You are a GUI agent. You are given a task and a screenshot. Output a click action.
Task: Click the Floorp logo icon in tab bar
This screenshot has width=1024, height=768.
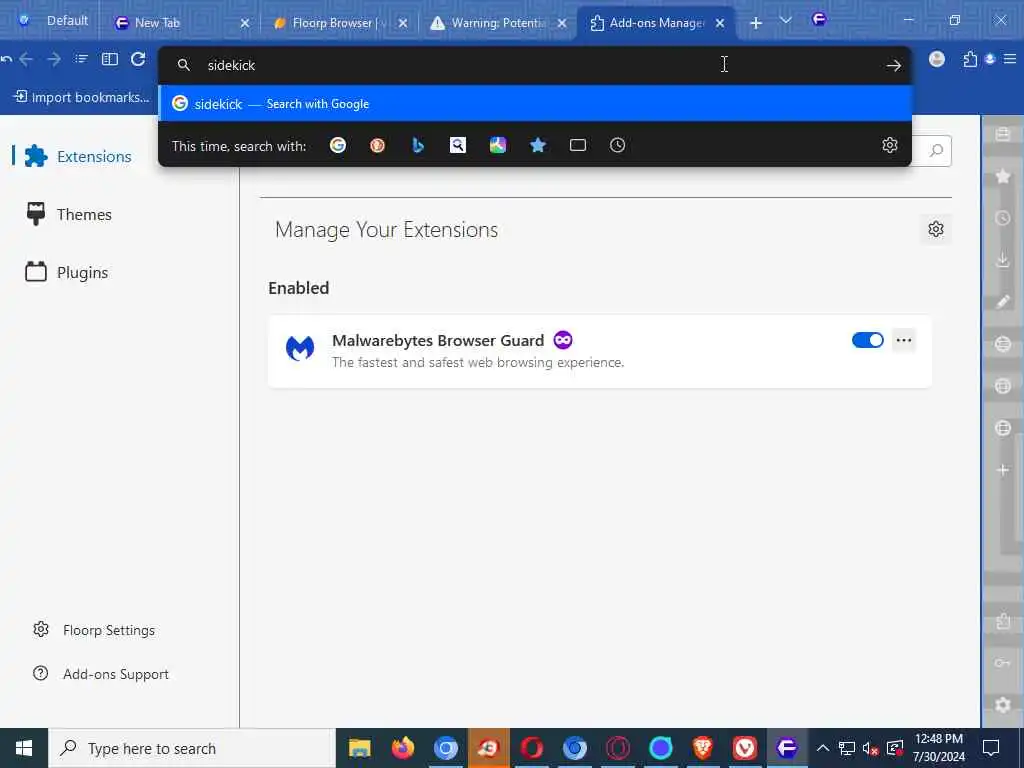(819, 20)
